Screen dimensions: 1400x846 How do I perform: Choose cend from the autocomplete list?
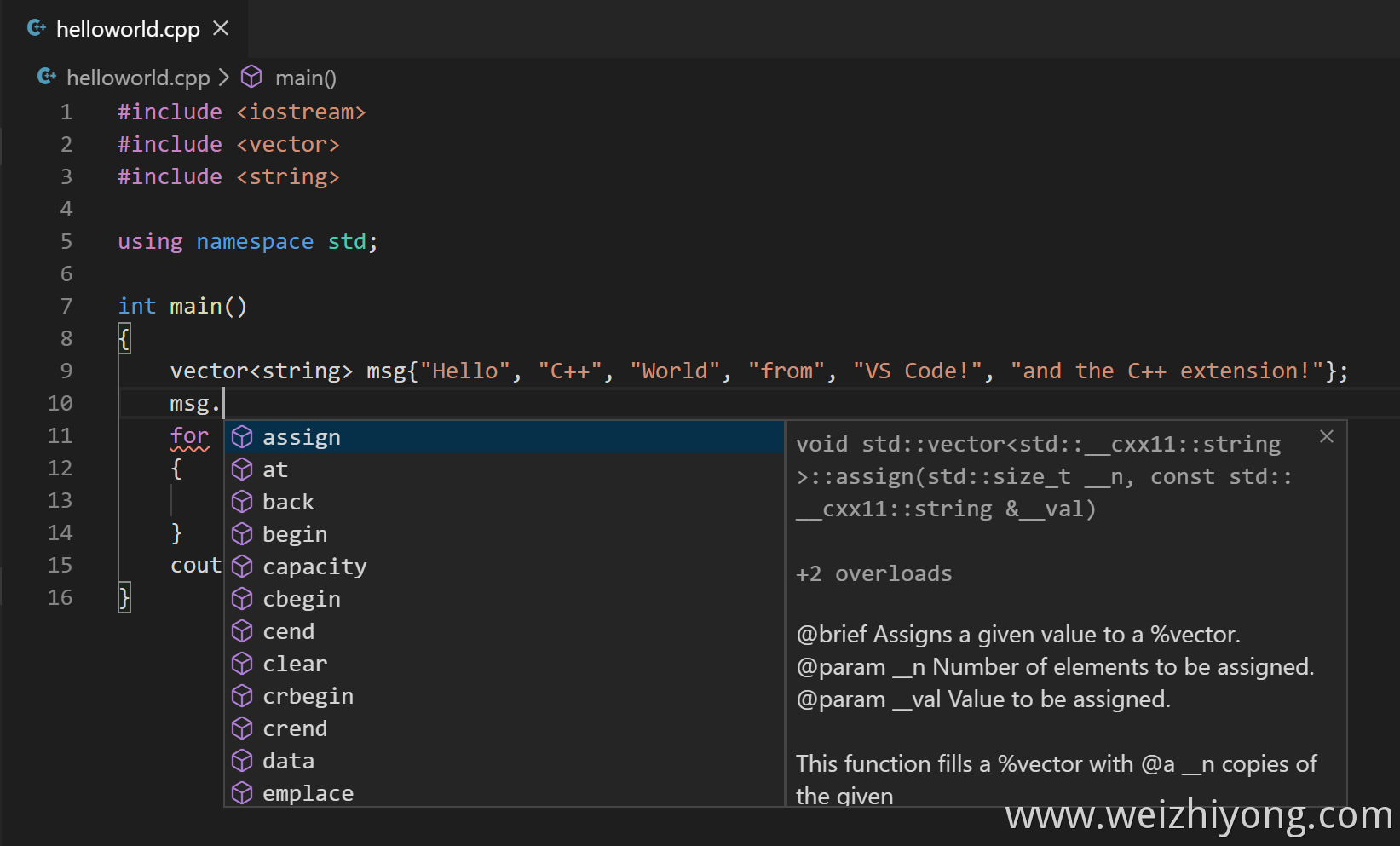click(x=504, y=631)
